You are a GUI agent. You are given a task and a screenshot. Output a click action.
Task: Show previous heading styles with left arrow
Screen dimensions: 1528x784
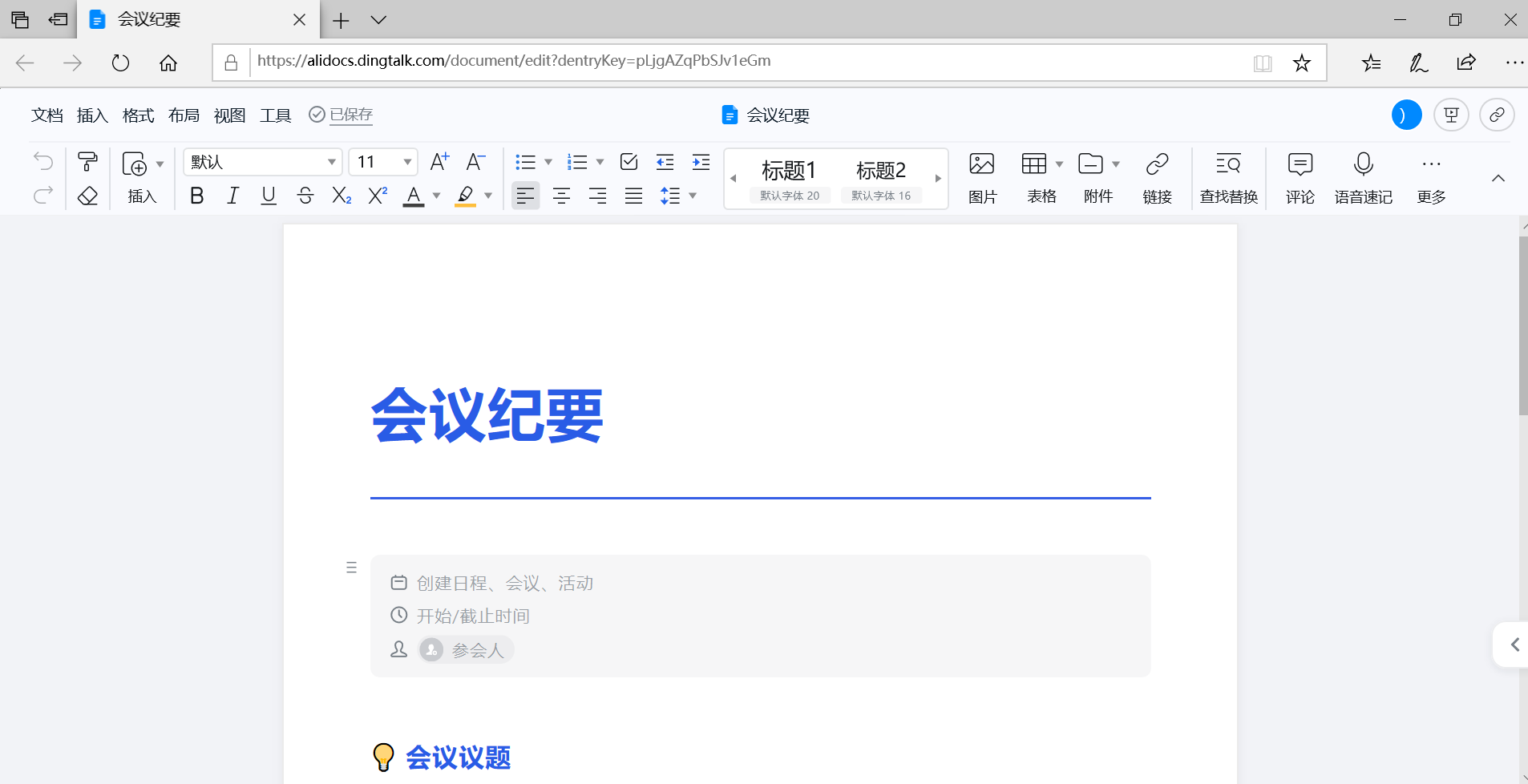pos(733,179)
